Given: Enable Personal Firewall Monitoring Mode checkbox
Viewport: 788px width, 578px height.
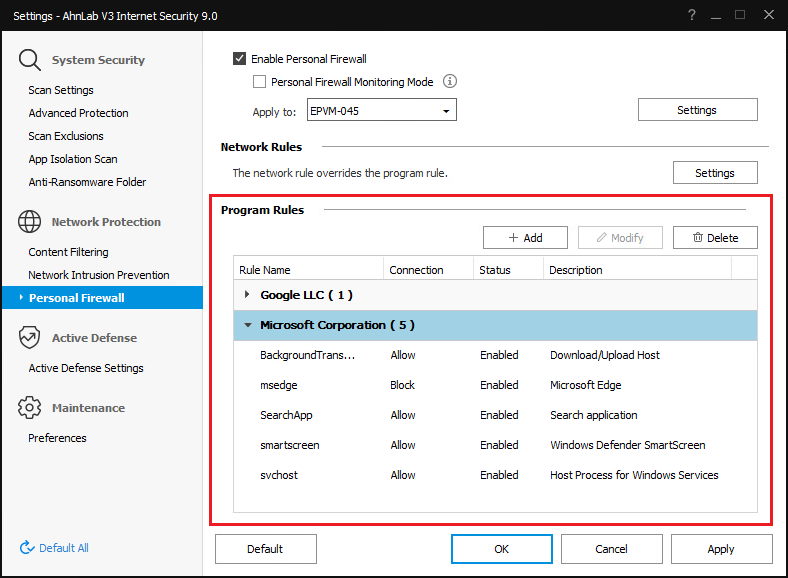Looking at the screenshot, I should (259, 81).
